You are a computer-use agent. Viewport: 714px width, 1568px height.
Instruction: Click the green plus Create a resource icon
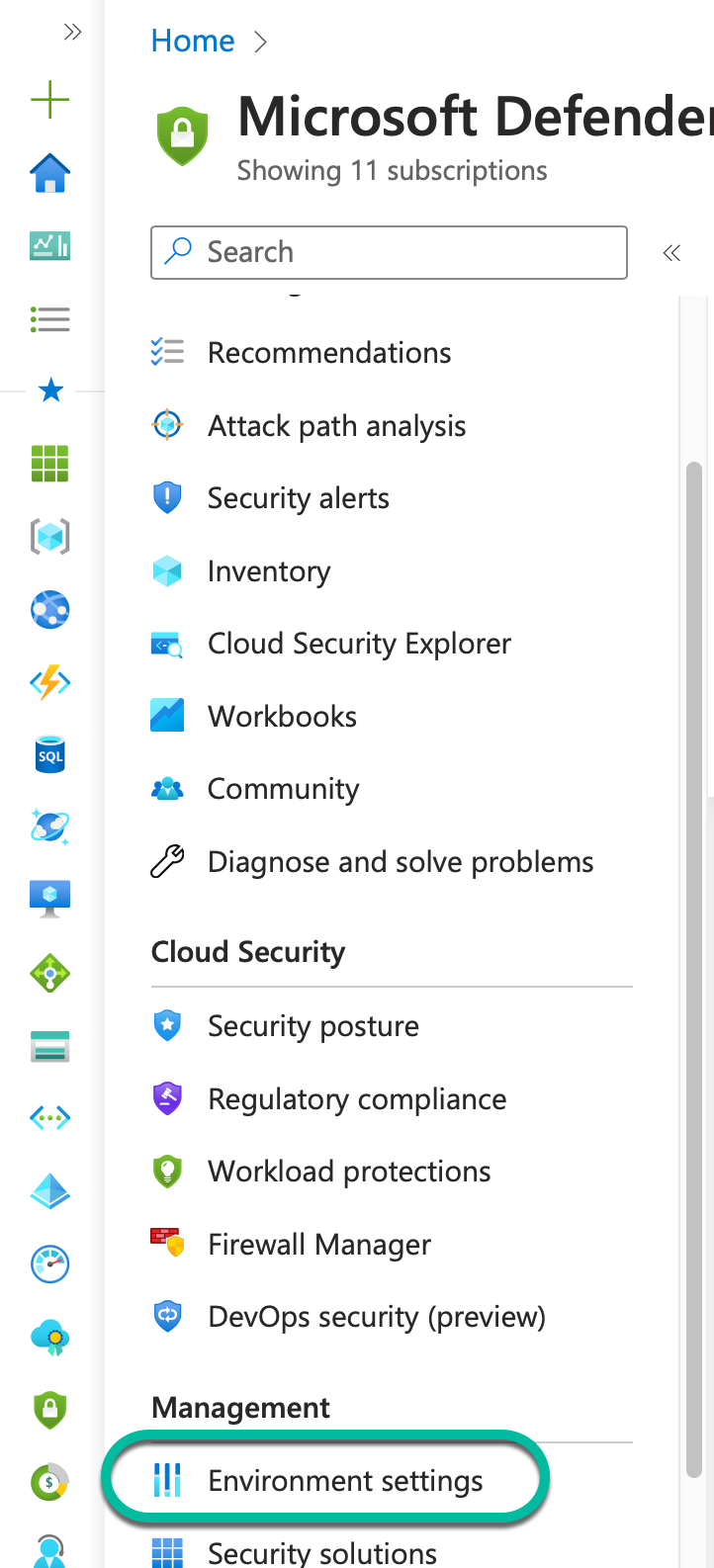(x=50, y=101)
